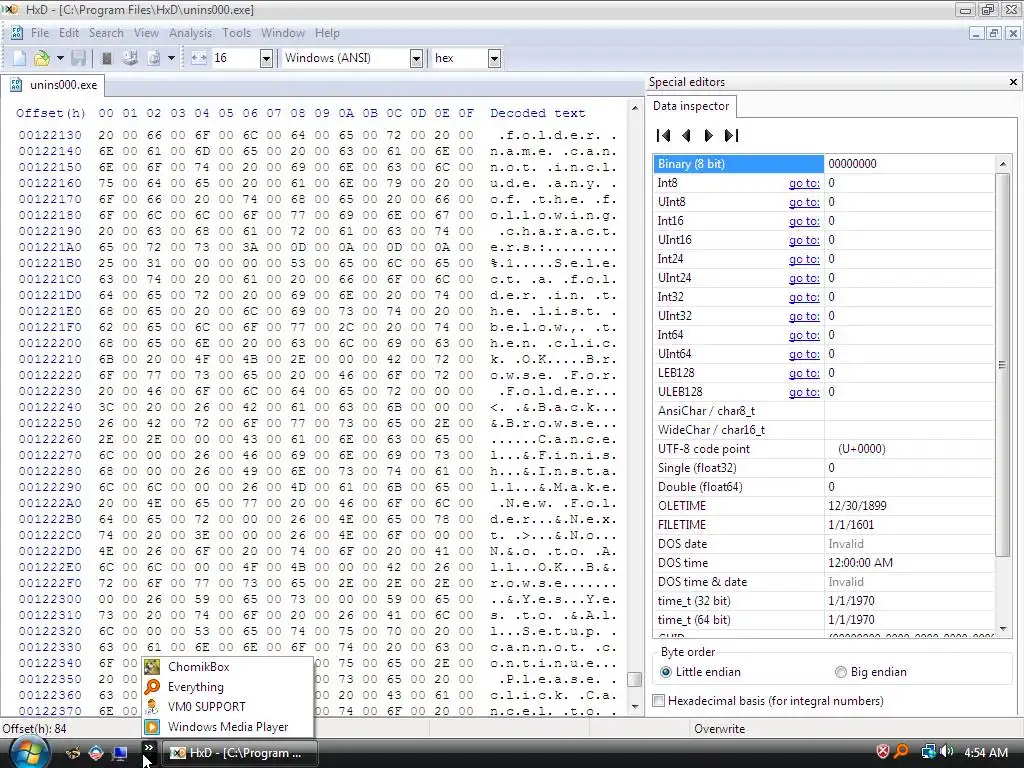Expand the quick launch overflow chevron

pyautogui.click(x=149, y=748)
